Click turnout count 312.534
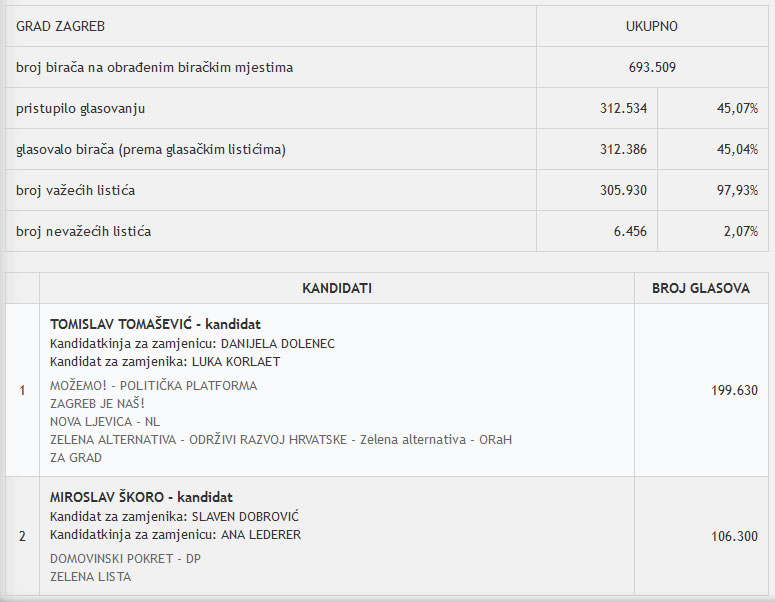This screenshot has height=602, width=775. 622,108
